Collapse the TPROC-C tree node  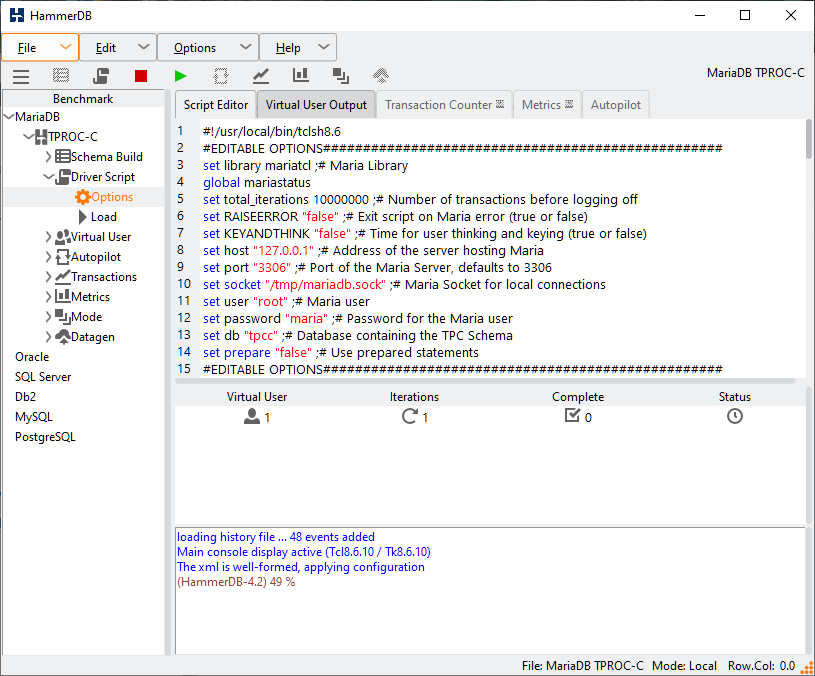pos(29,137)
